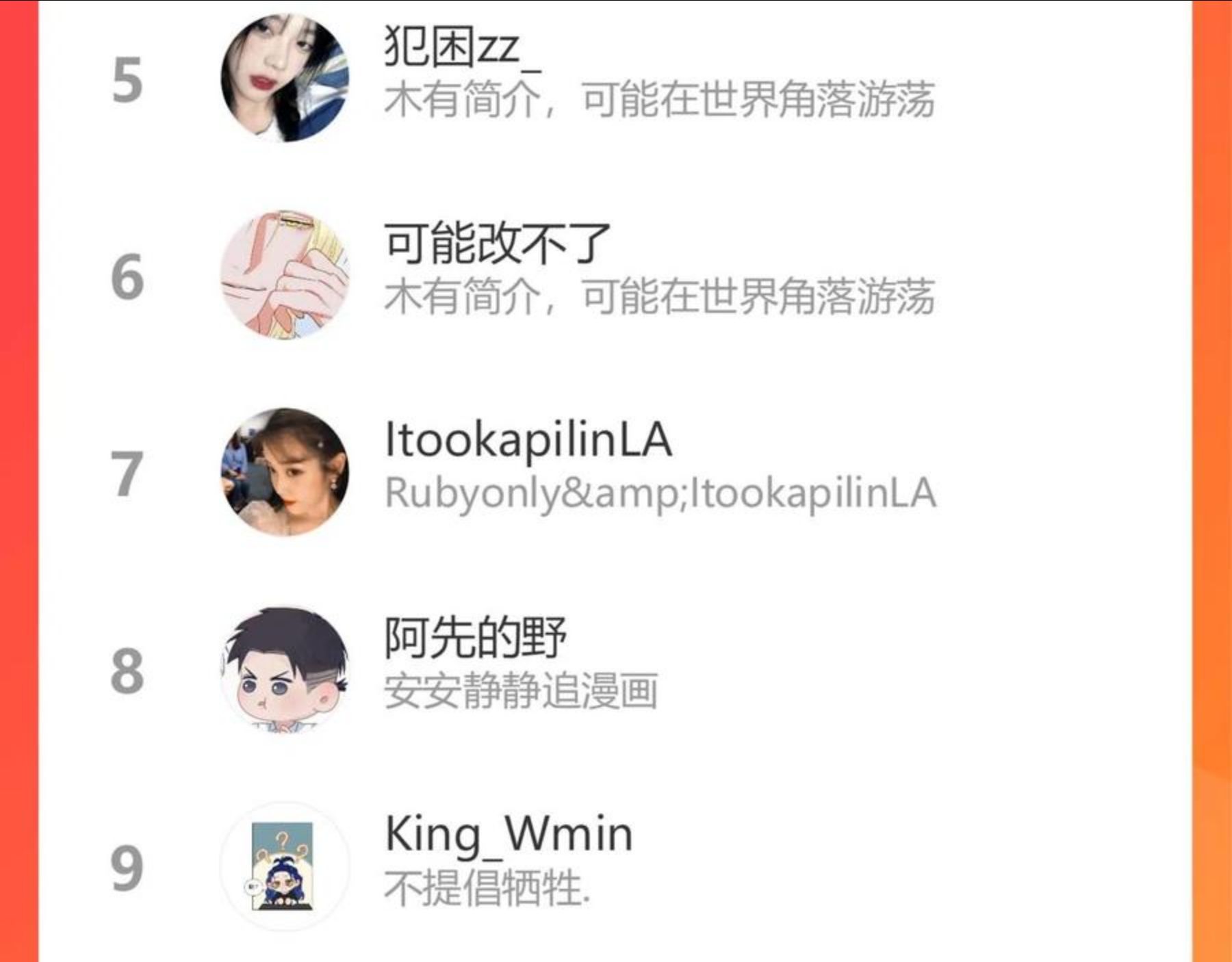Tap ItookapilinLA's profile photo
1232x962 pixels.
pyautogui.click(x=285, y=471)
